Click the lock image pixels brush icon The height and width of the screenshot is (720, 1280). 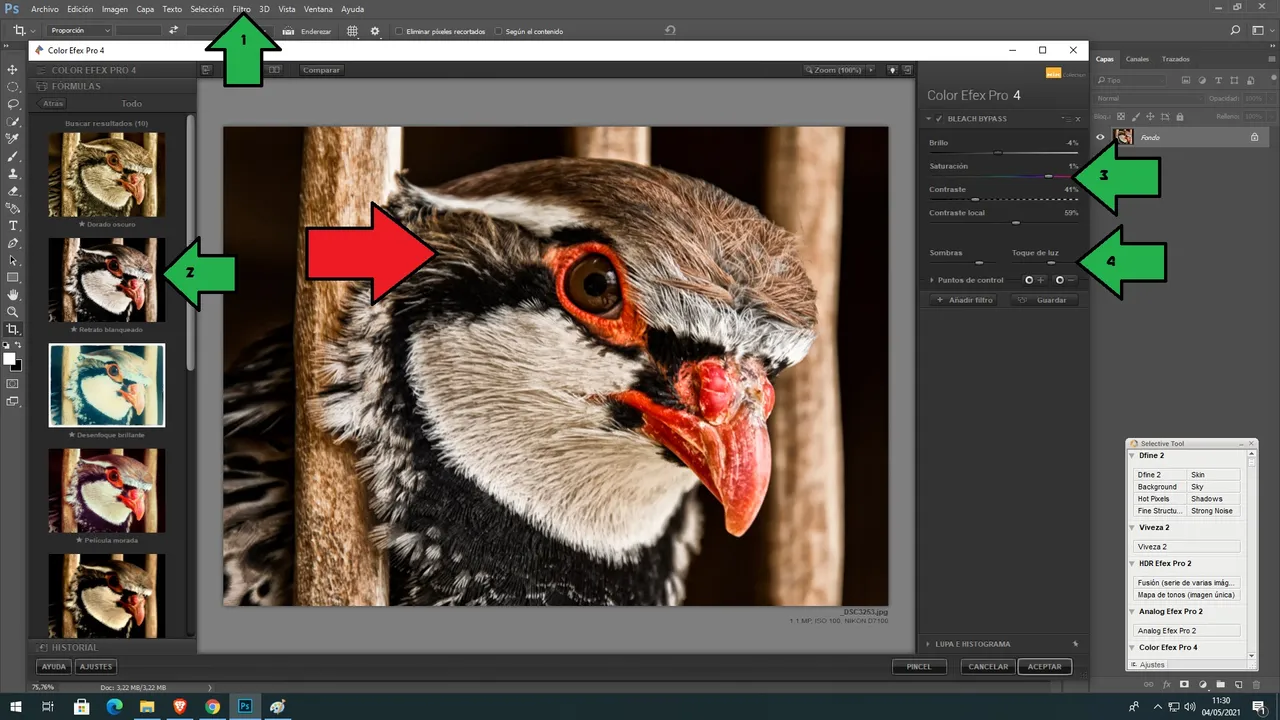pyautogui.click(x=1136, y=116)
